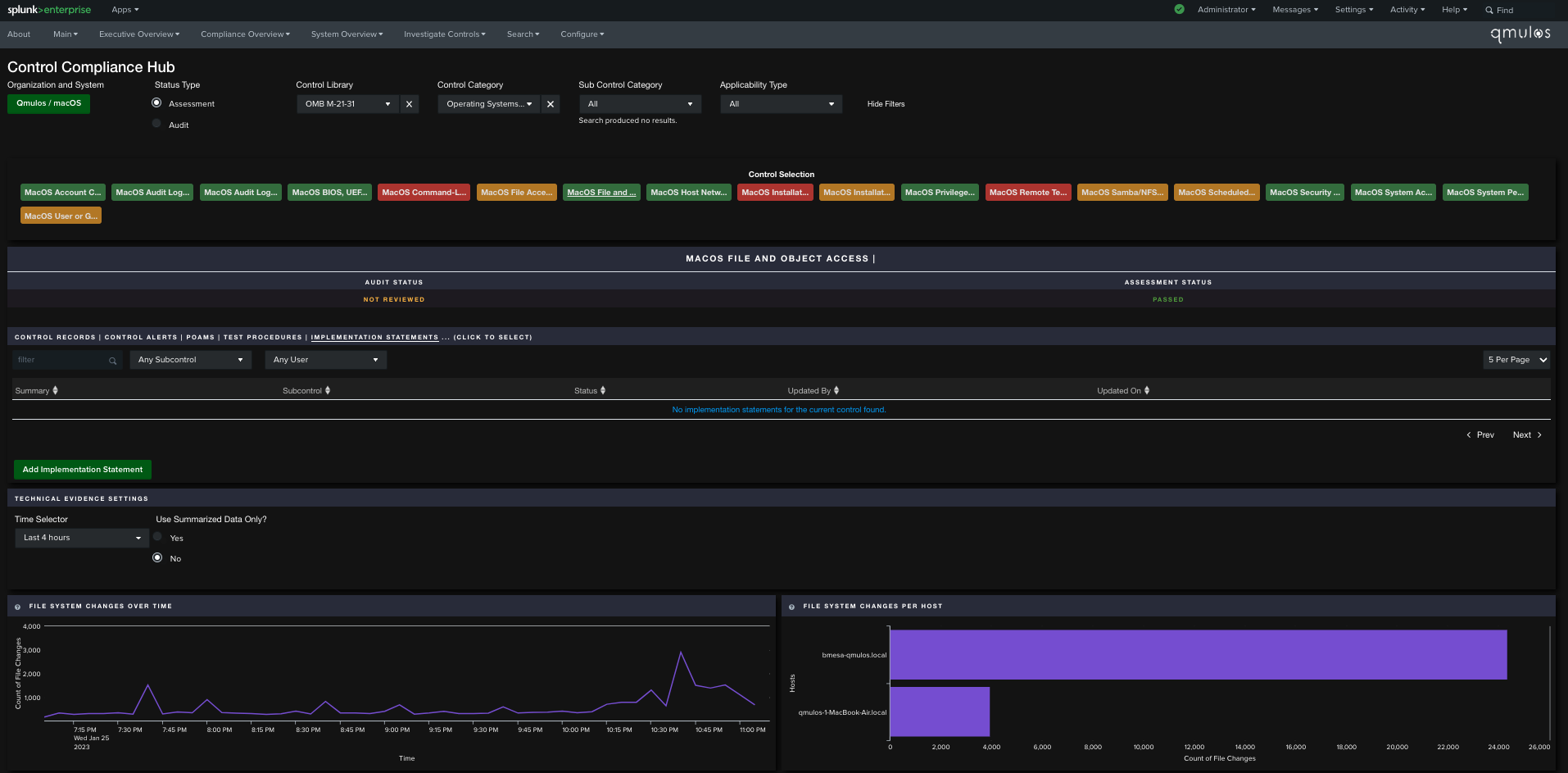Image resolution: width=1568 pixels, height=773 pixels.
Task: Open the Applicability Type dropdown
Action: tap(782, 104)
